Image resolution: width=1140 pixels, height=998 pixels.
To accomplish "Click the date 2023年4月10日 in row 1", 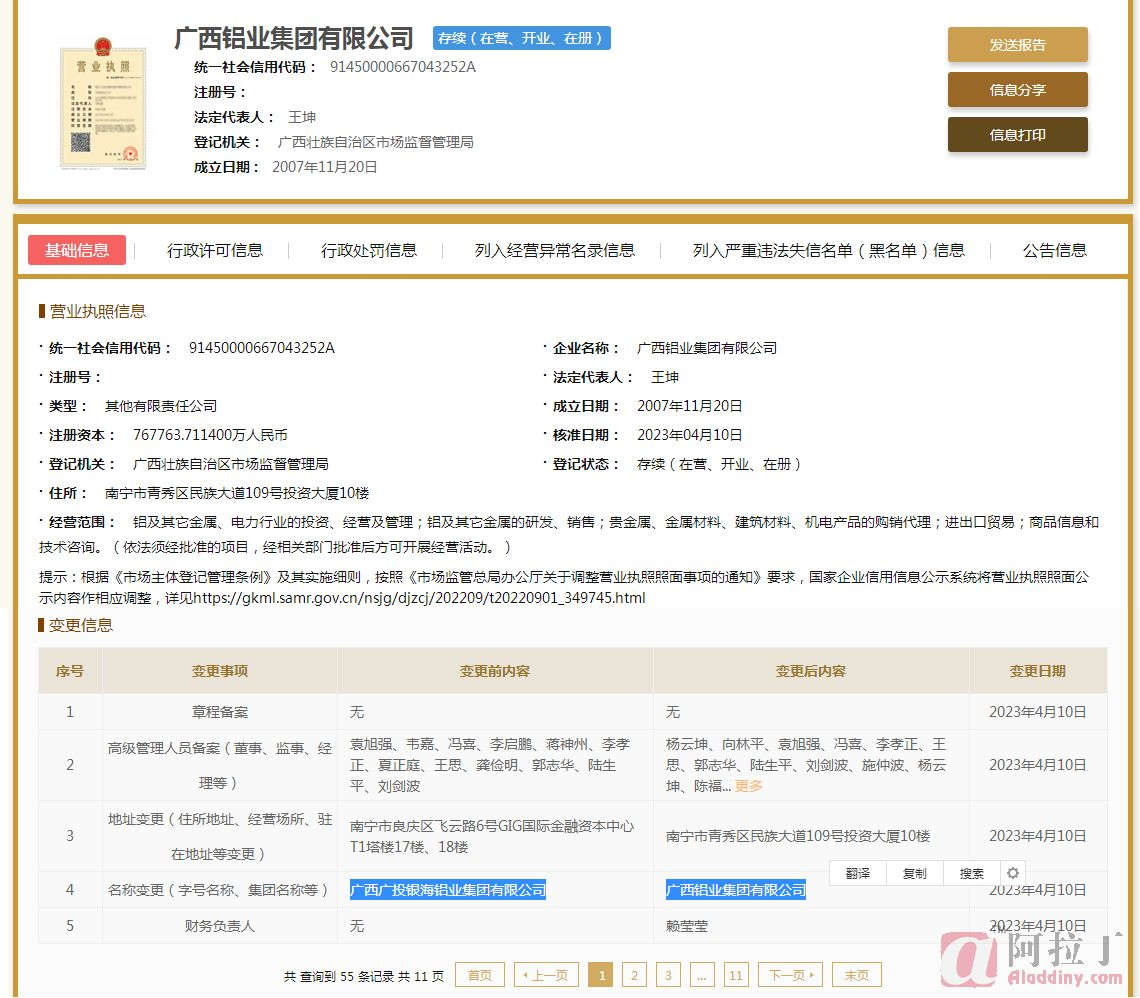I will point(1037,712).
